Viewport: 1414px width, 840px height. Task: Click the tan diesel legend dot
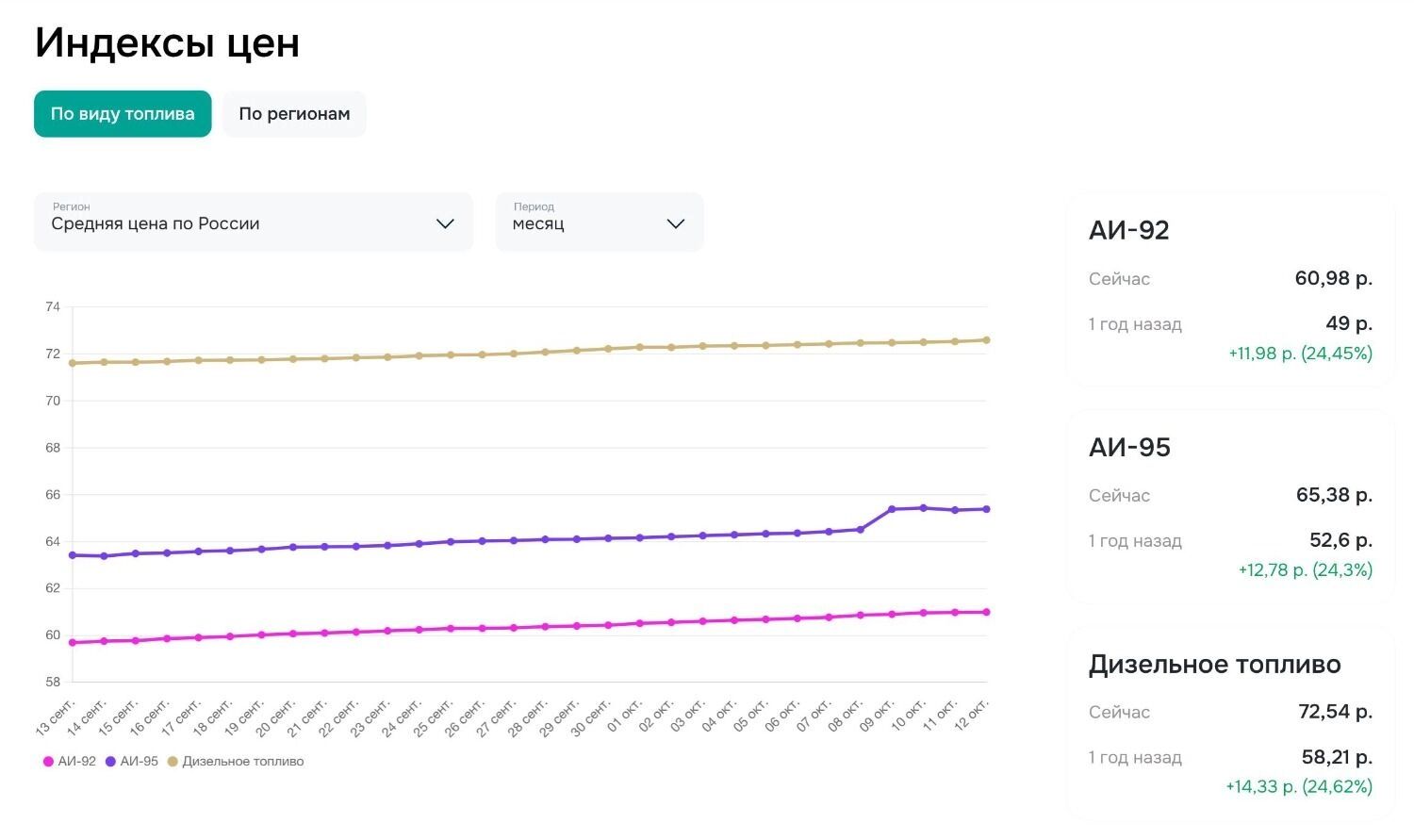pos(173,762)
